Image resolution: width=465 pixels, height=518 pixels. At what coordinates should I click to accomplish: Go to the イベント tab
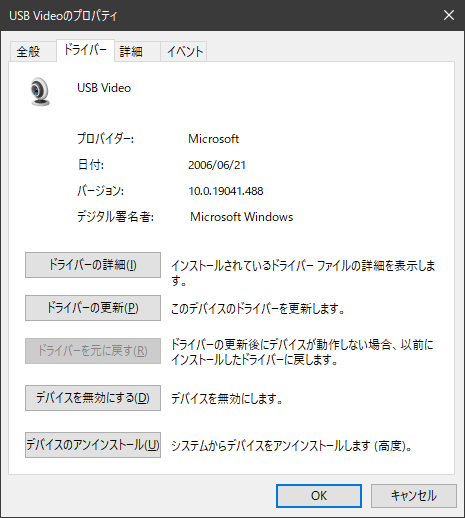click(x=184, y=52)
